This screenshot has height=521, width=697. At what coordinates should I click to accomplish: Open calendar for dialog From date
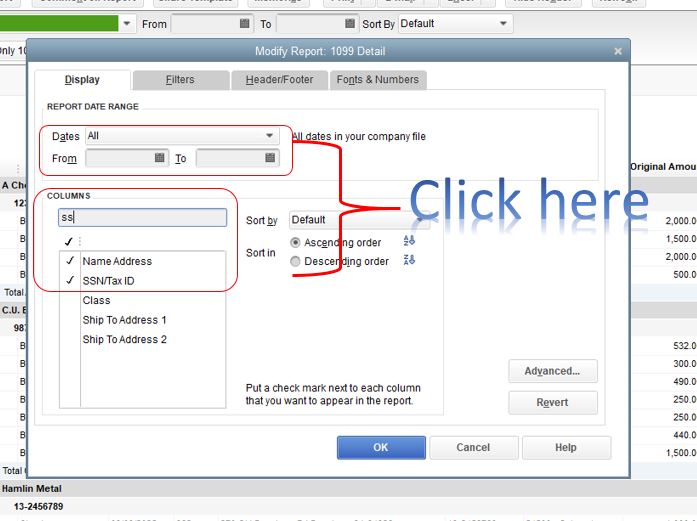(160, 158)
